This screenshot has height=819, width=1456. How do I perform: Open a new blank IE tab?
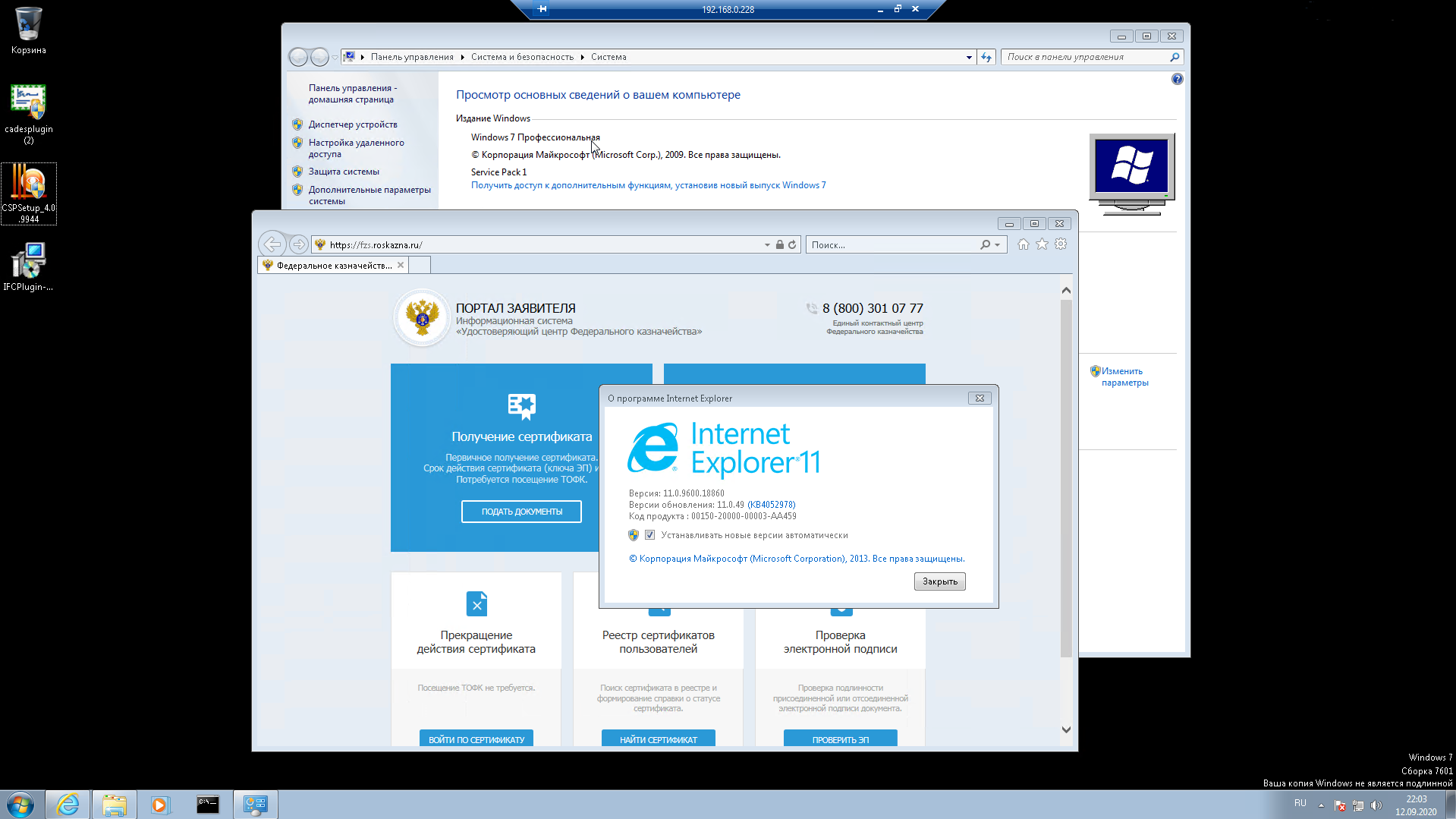(x=420, y=265)
